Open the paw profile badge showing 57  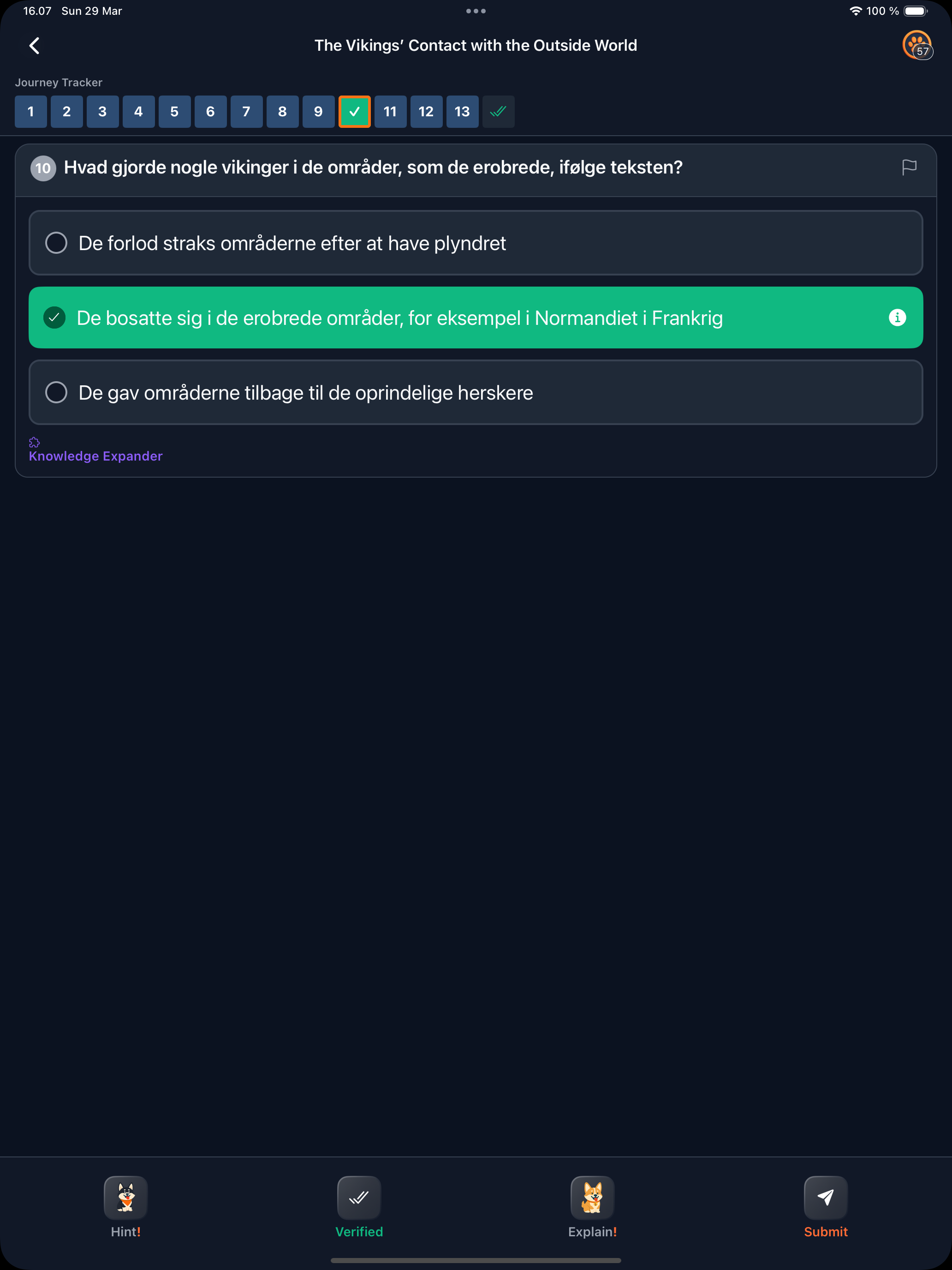917,45
